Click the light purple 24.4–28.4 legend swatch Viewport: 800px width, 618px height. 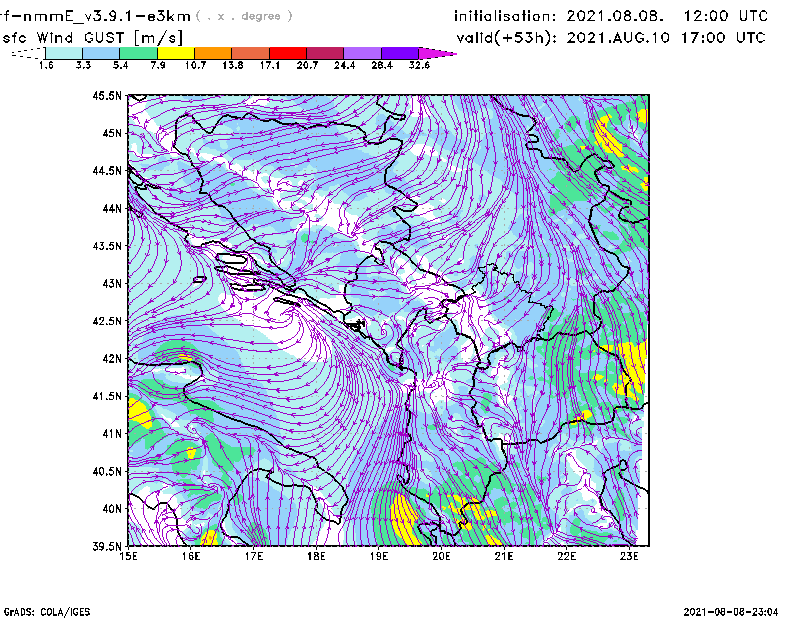pos(362,53)
